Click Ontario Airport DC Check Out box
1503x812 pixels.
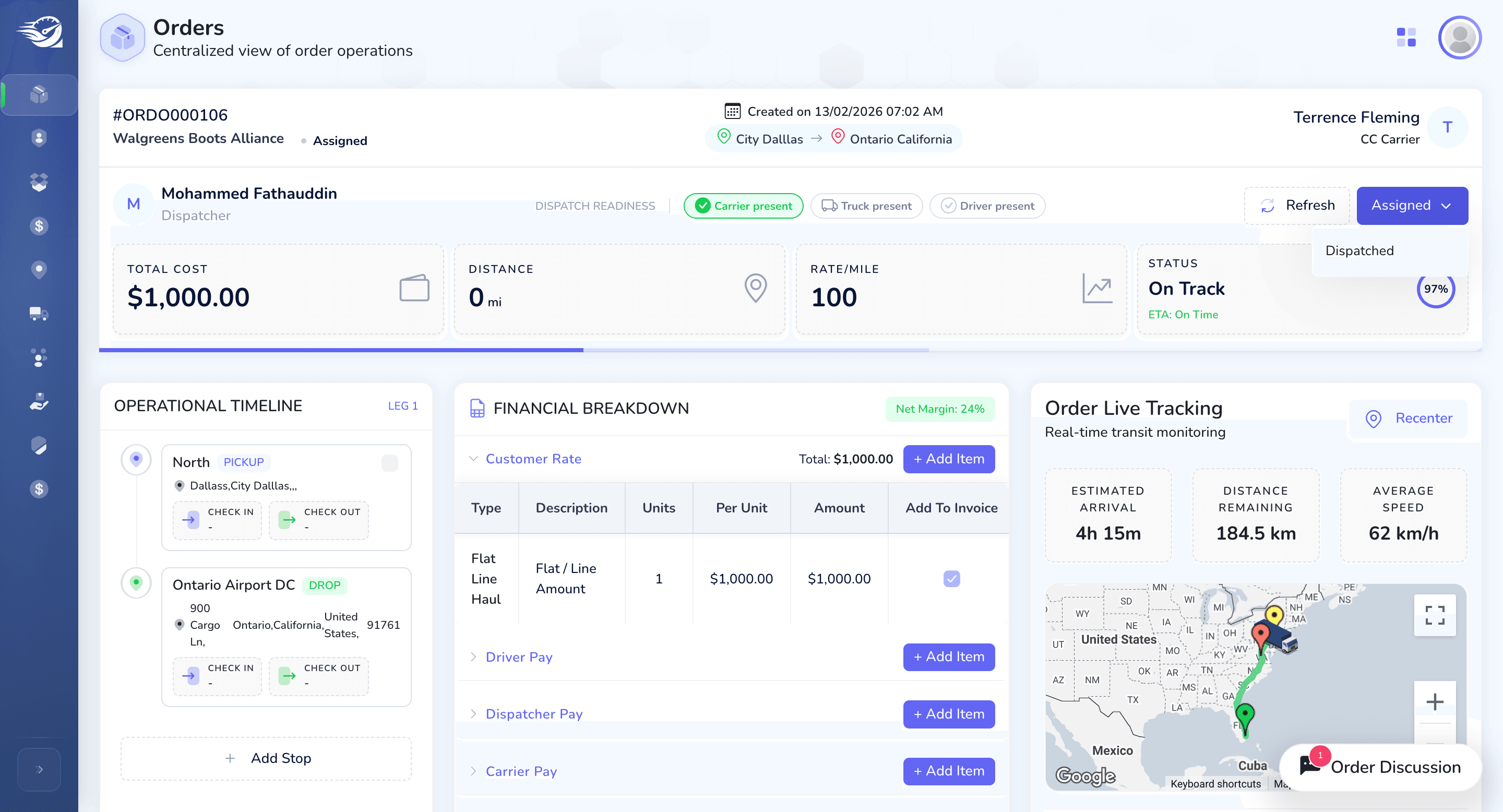(318, 676)
